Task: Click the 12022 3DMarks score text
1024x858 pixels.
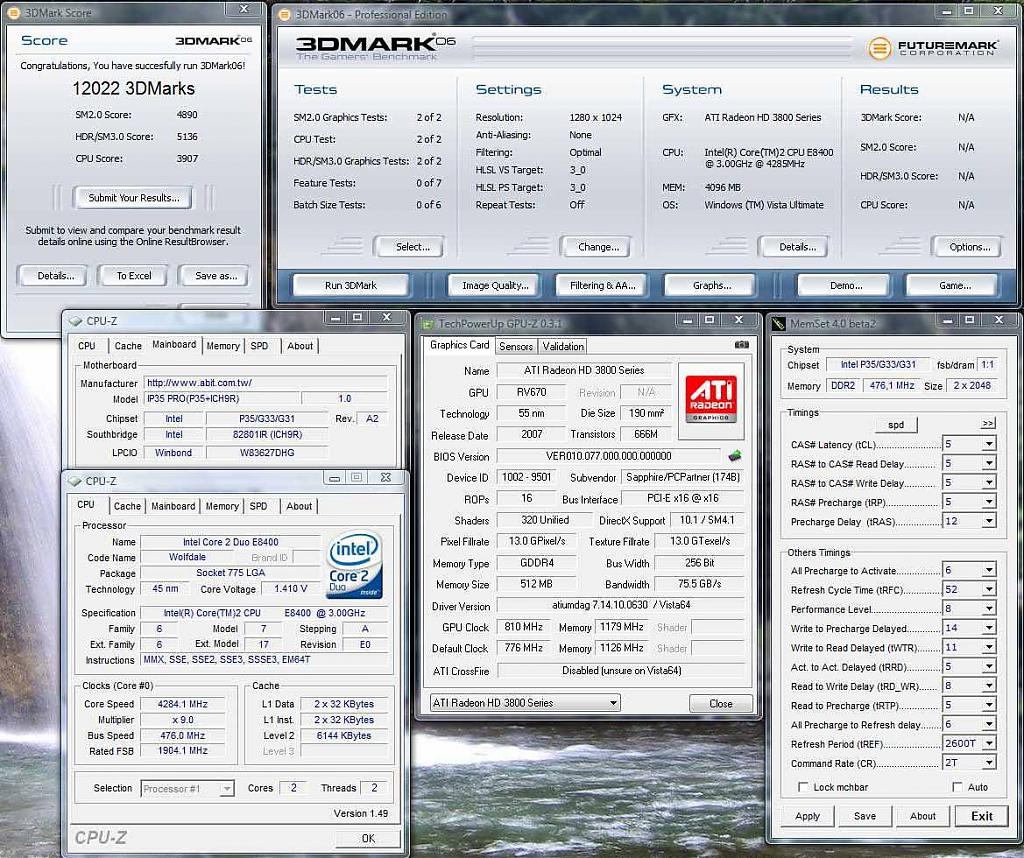Action: click(x=134, y=88)
